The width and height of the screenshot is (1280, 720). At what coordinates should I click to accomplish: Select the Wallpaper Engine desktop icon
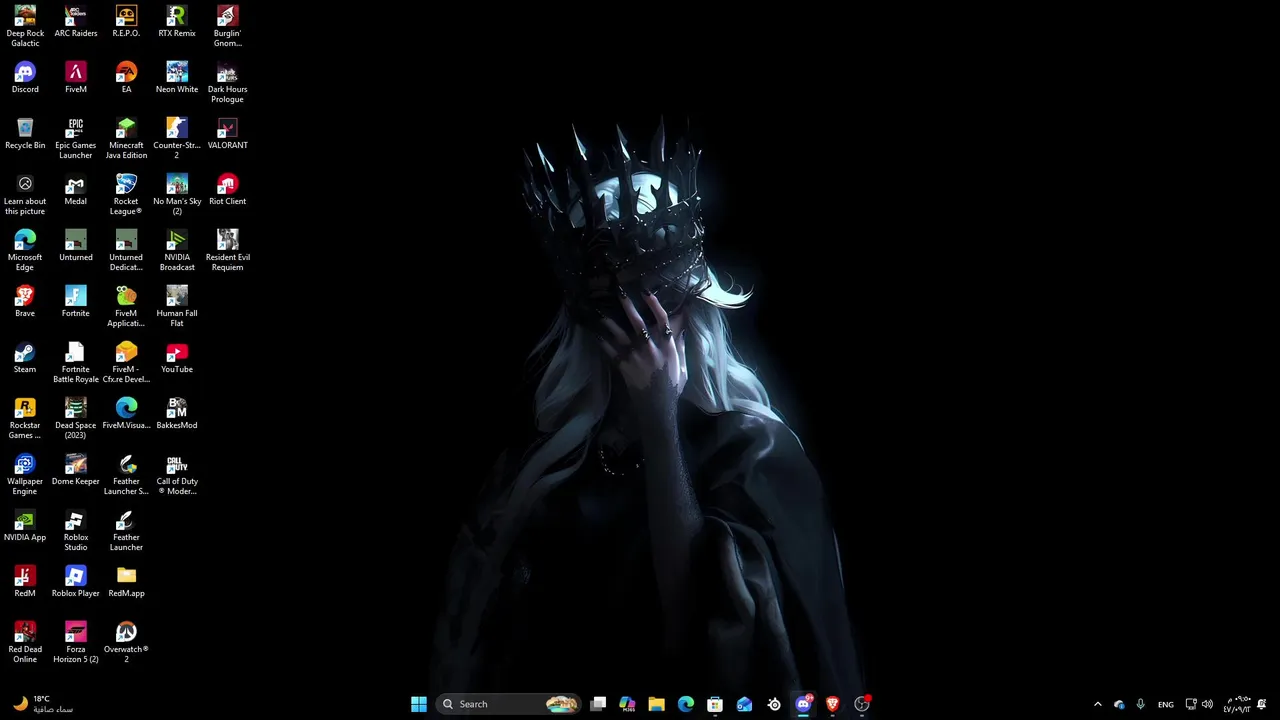click(x=25, y=474)
